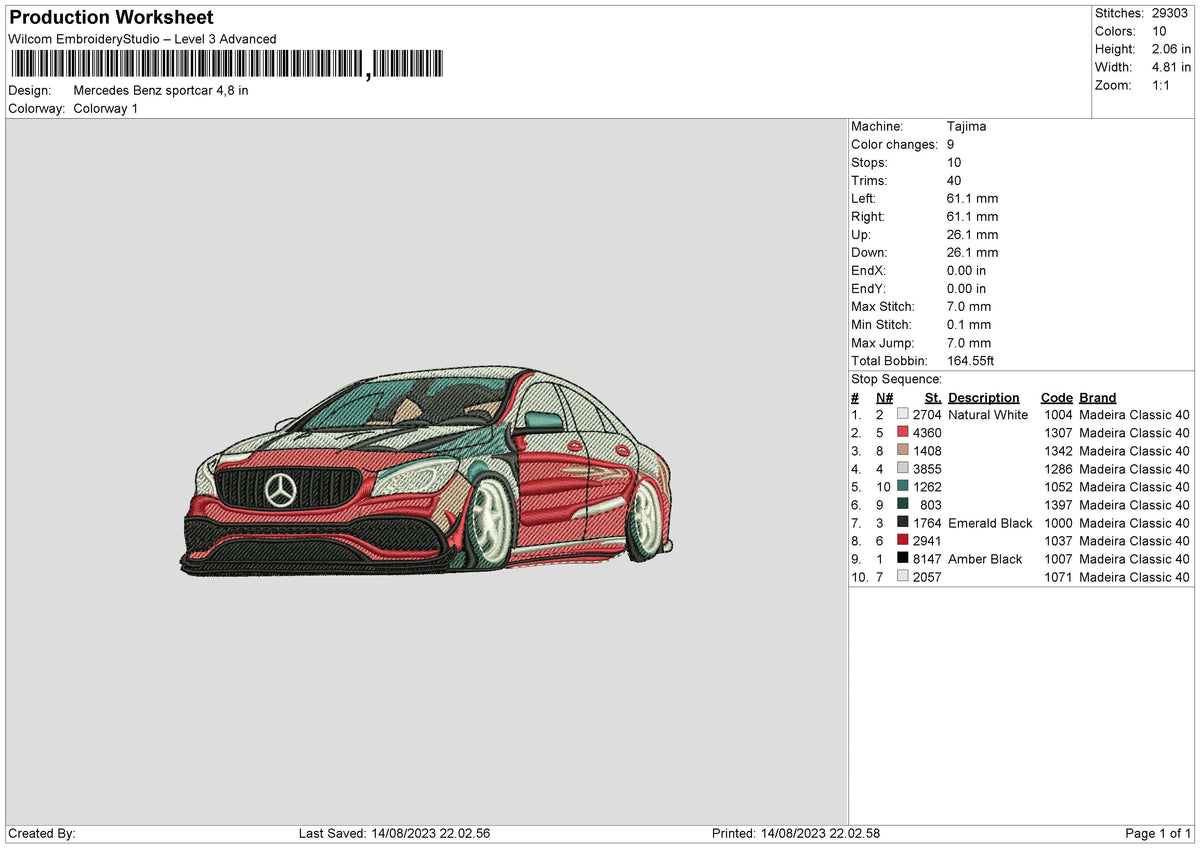Click the Brand column header
Image resolution: width=1200 pixels, height=848 pixels.
coord(1097,397)
